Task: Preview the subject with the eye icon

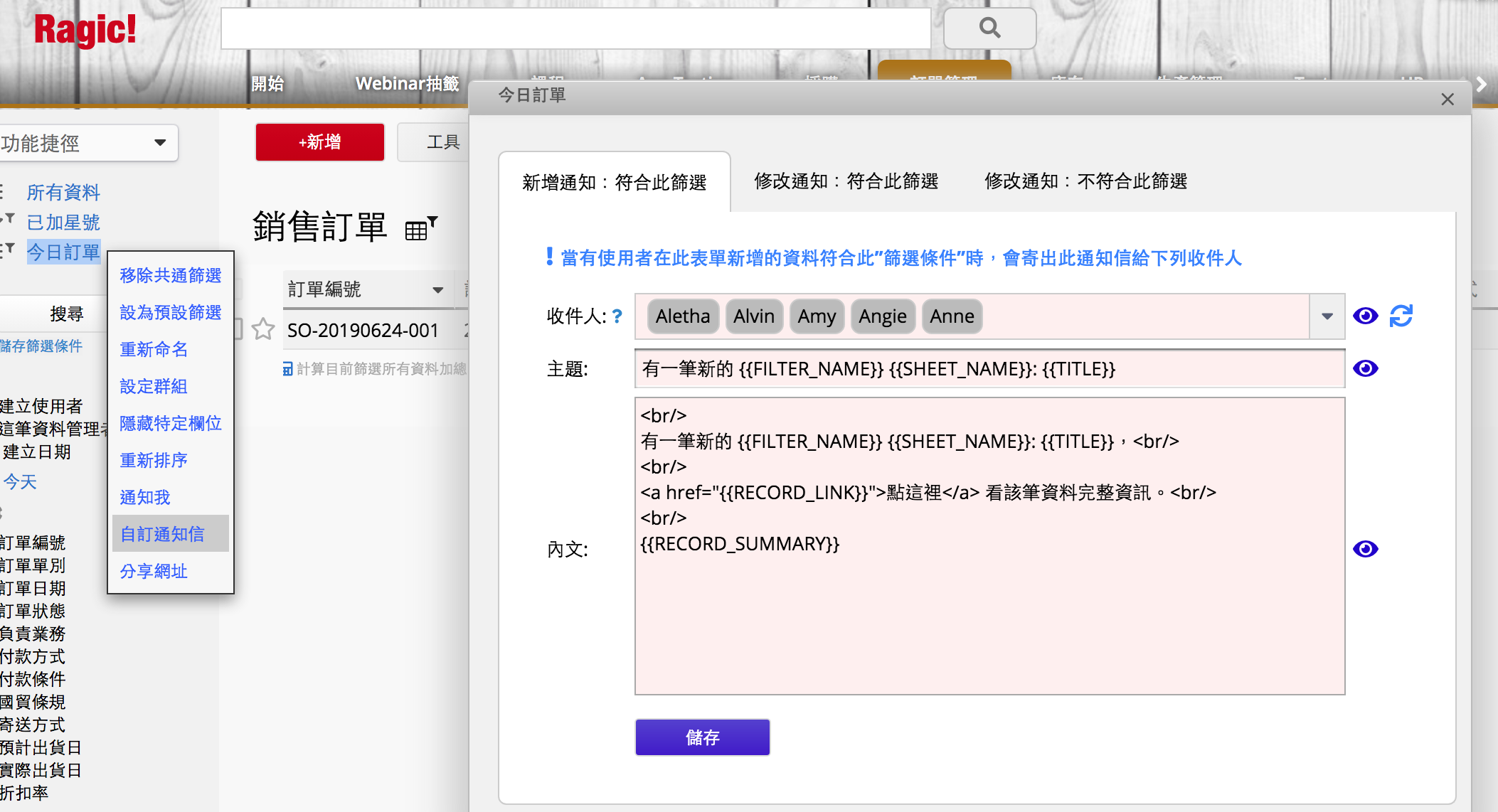Action: coord(1365,368)
